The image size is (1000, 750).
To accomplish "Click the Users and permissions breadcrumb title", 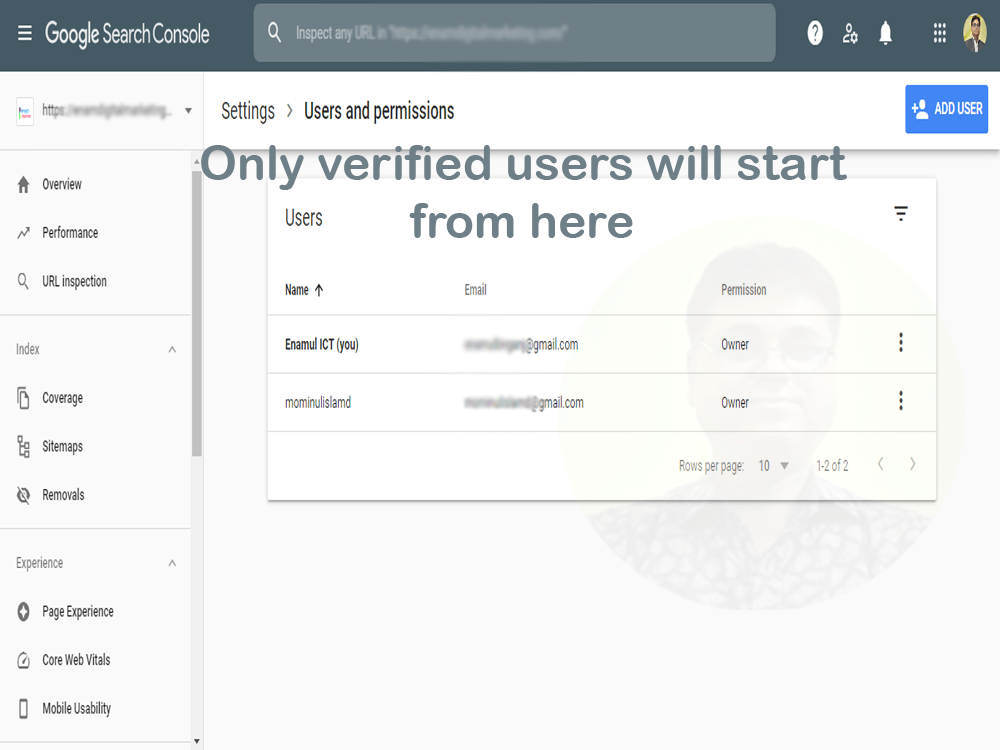I will pyautogui.click(x=379, y=111).
